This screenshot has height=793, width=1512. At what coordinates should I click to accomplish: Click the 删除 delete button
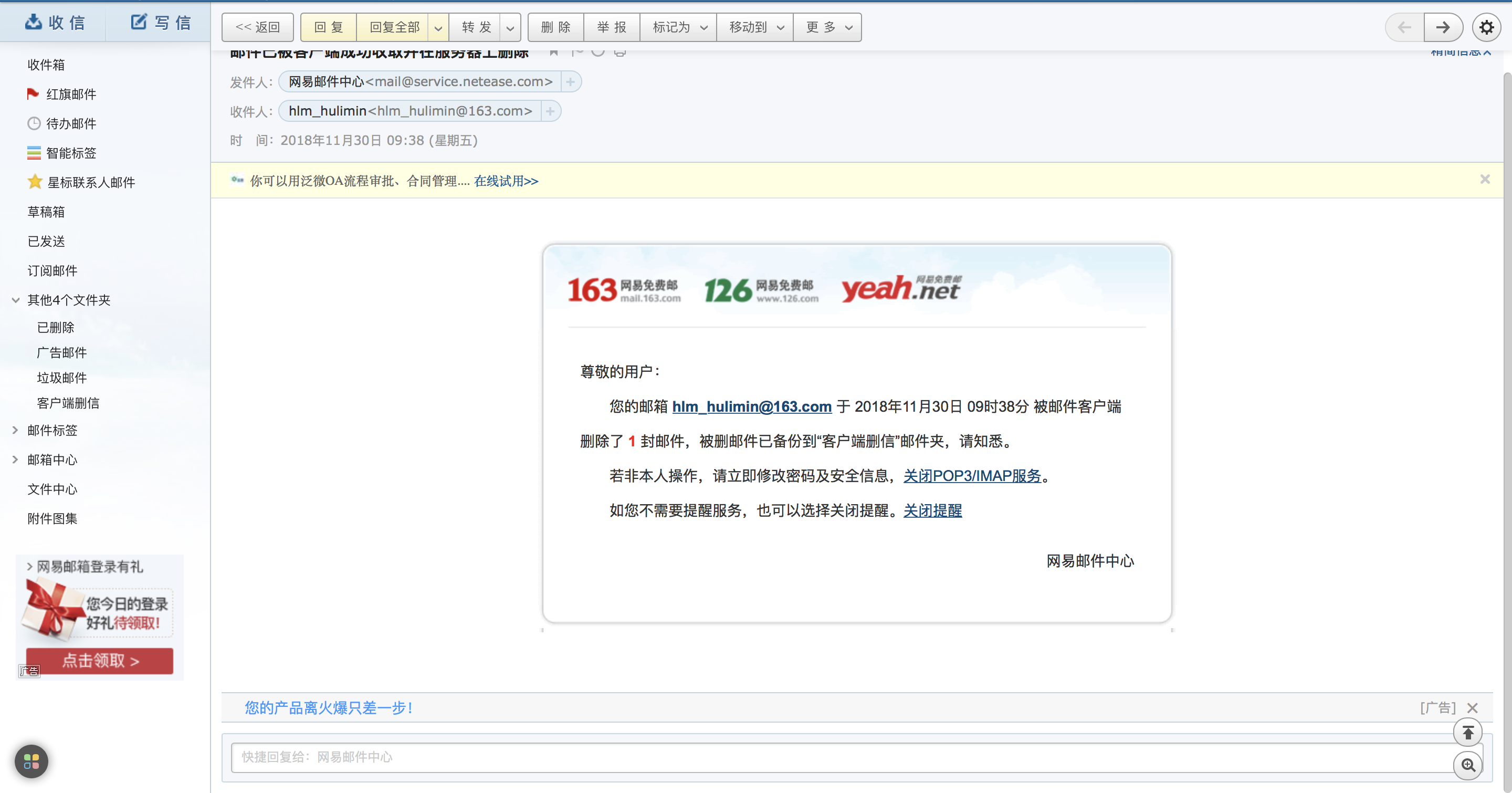(555, 27)
